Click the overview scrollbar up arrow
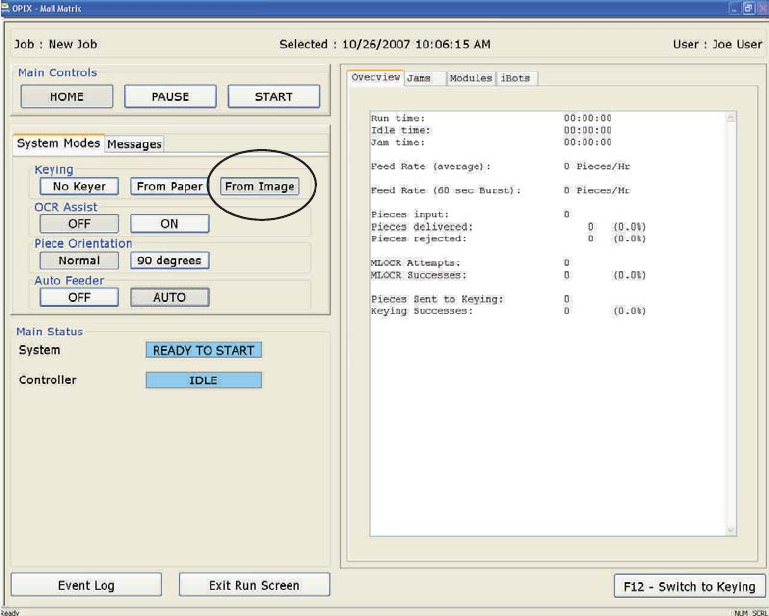 click(x=730, y=117)
